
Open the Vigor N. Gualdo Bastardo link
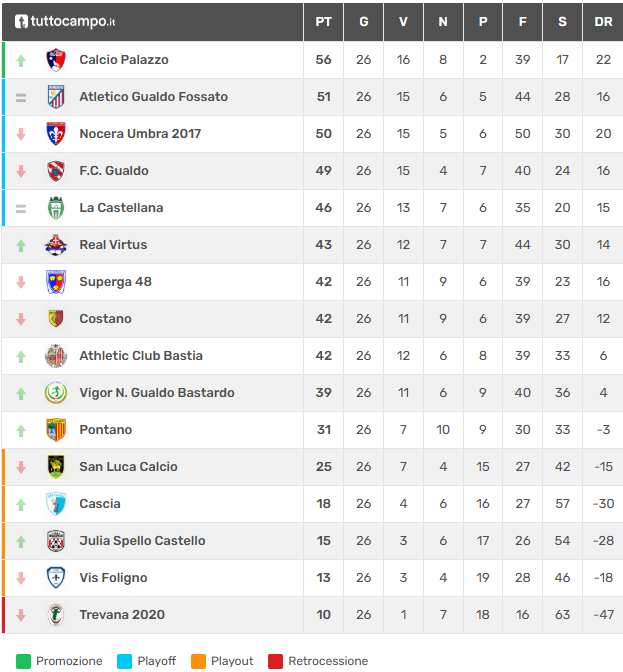coord(157,393)
